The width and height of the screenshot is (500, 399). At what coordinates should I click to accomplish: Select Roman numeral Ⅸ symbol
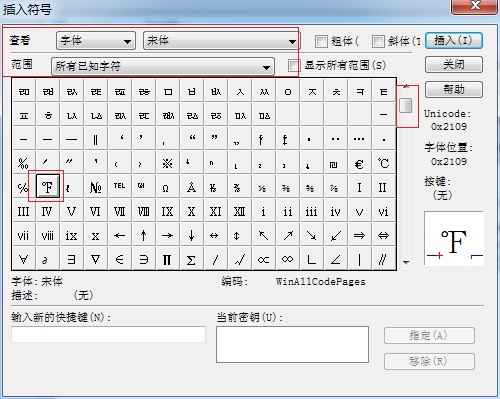[167, 211]
